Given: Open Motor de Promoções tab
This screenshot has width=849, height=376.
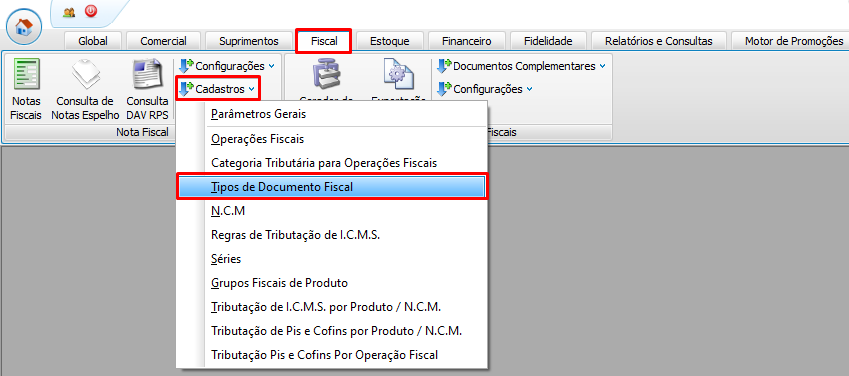Looking at the screenshot, I should (x=791, y=41).
